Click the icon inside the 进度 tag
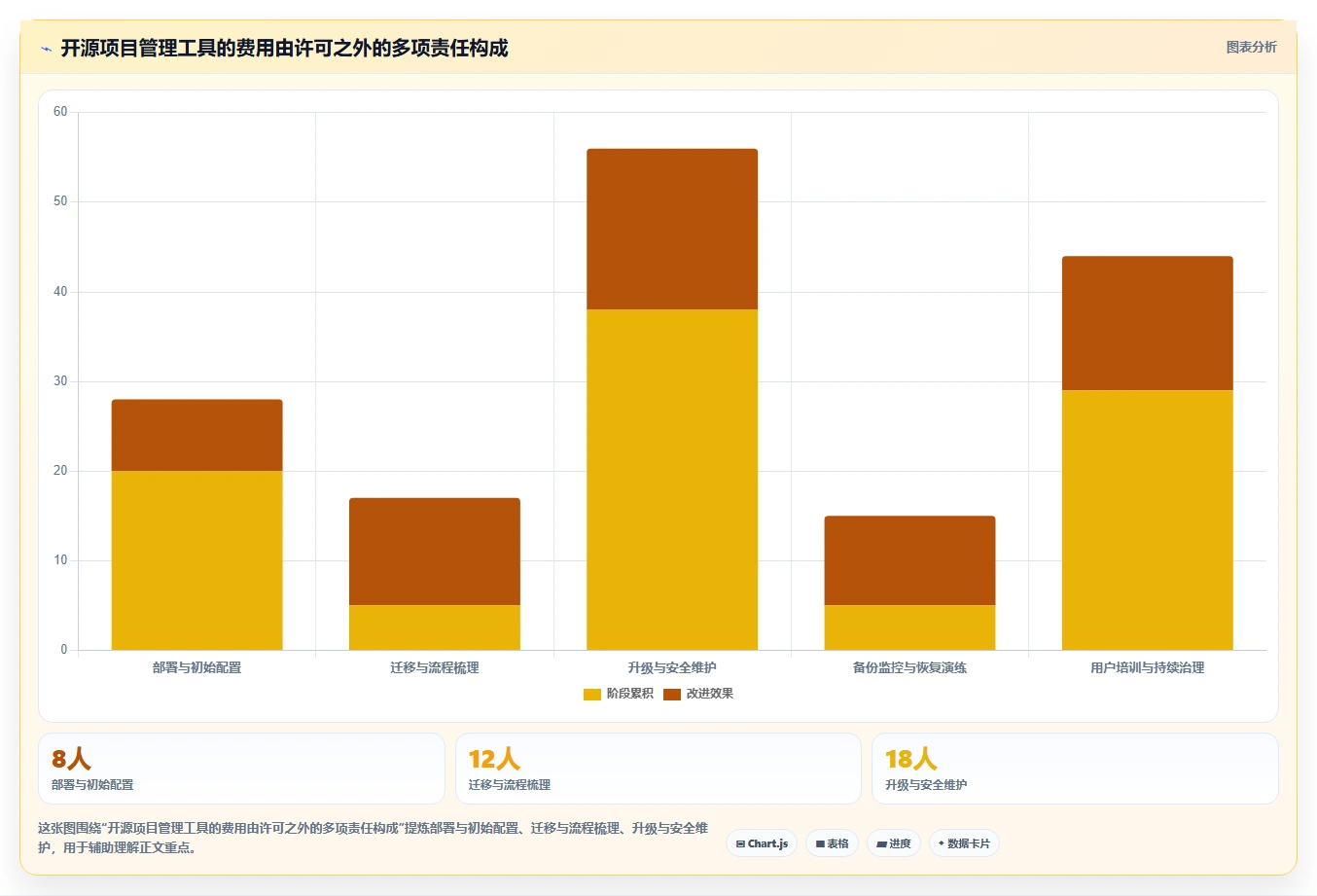Image resolution: width=1317 pixels, height=896 pixels. click(882, 843)
